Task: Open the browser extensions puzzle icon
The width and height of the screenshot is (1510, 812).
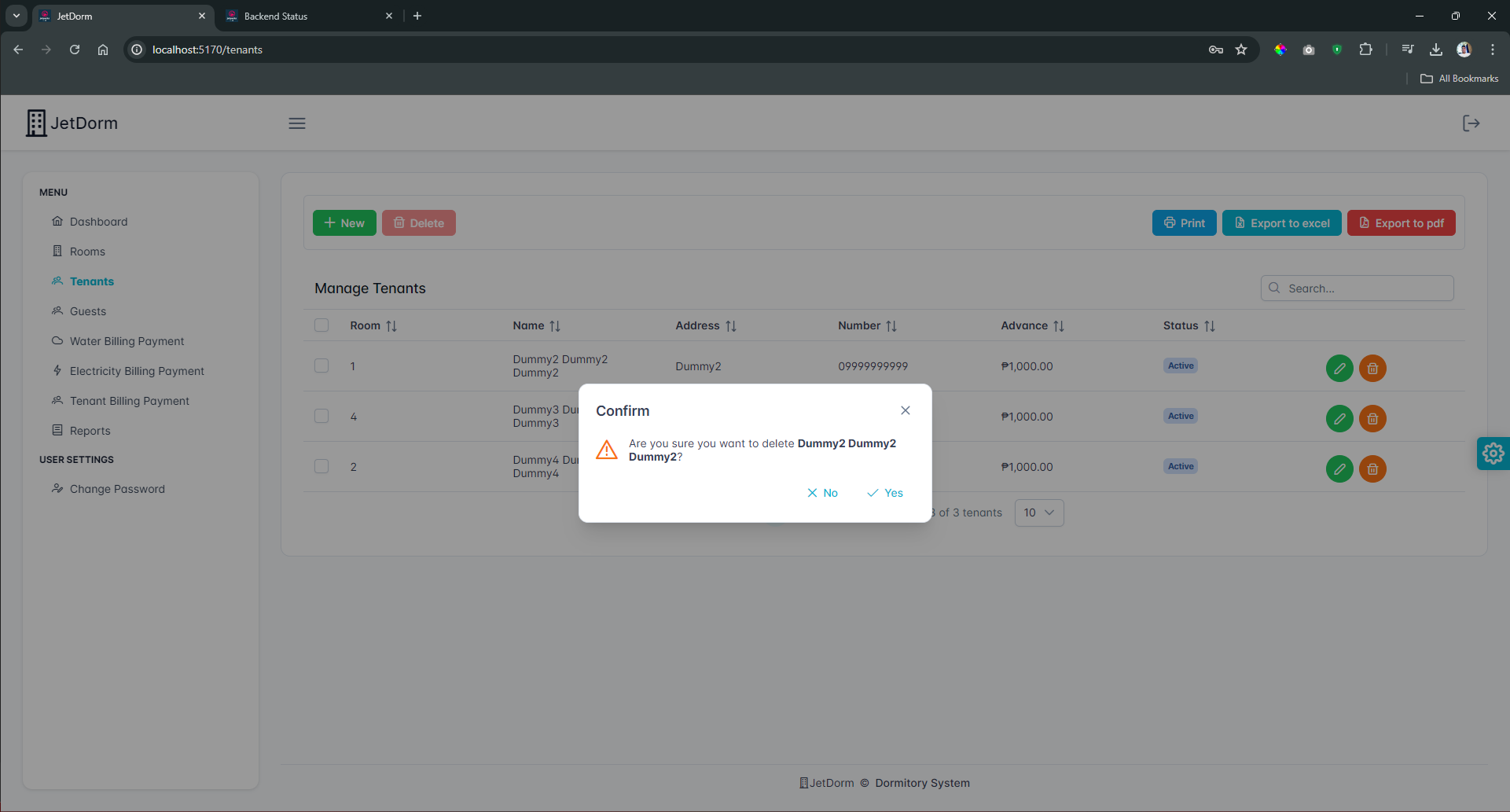Action: coord(1365,50)
